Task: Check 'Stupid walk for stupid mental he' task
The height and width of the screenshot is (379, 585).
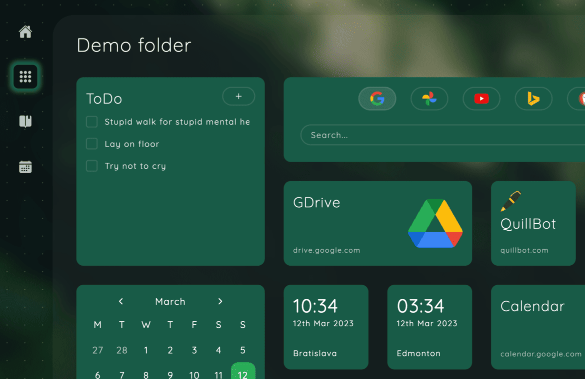Action: pyautogui.click(x=92, y=122)
